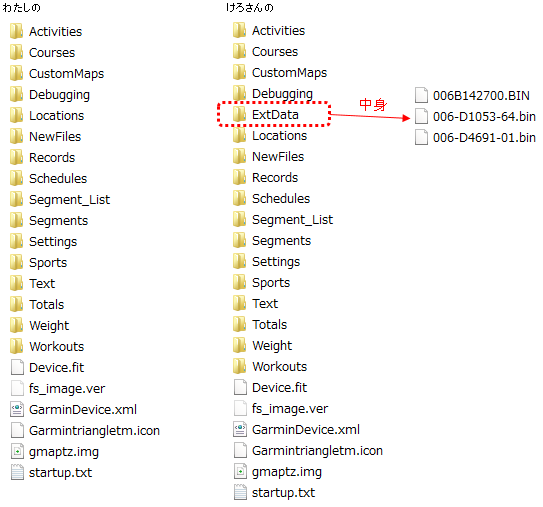Select the 006B142700.BIN file icon
This screenshot has height=507, width=543.
click(x=421, y=95)
